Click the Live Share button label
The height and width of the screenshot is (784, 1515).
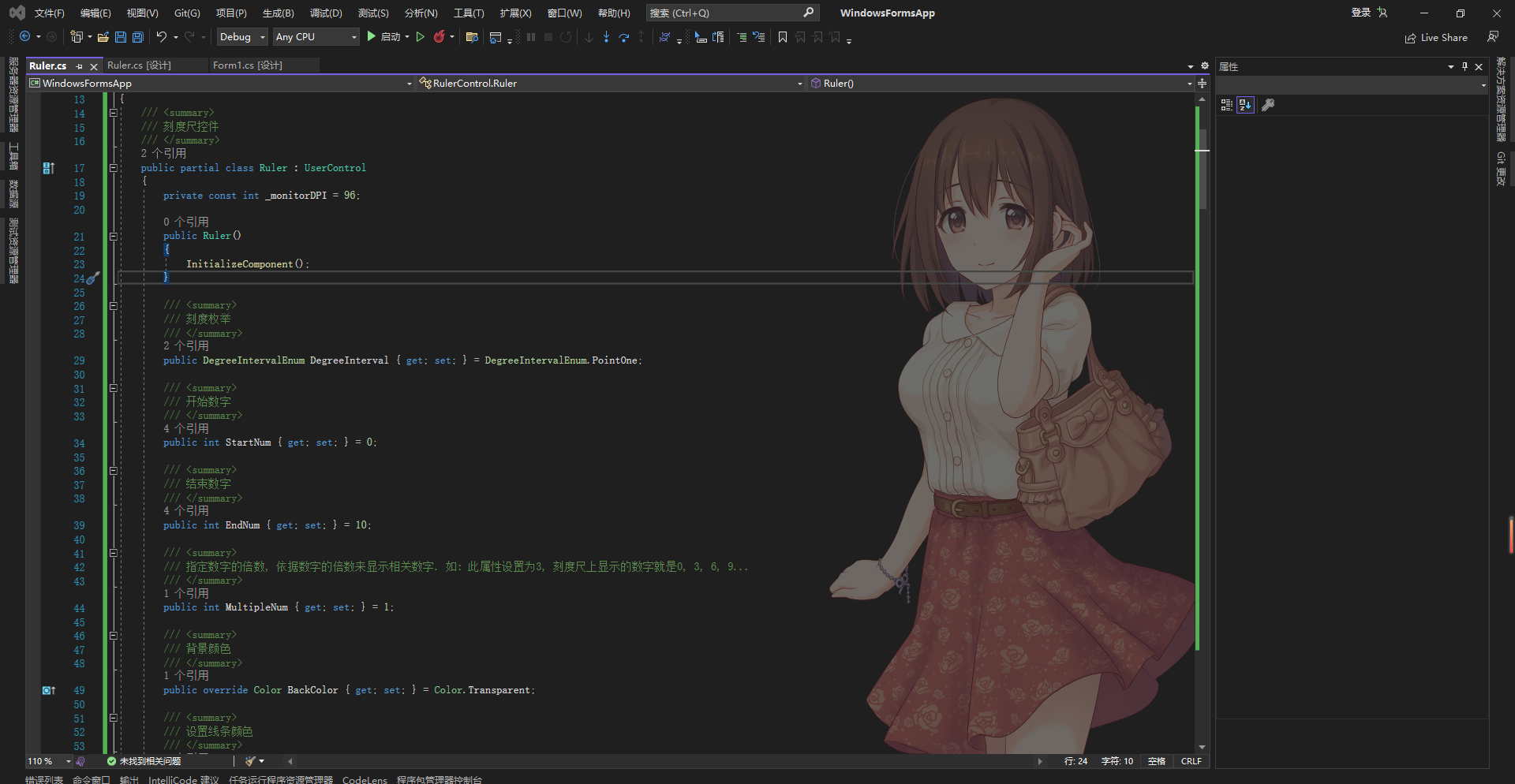pyautogui.click(x=1444, y=38)
